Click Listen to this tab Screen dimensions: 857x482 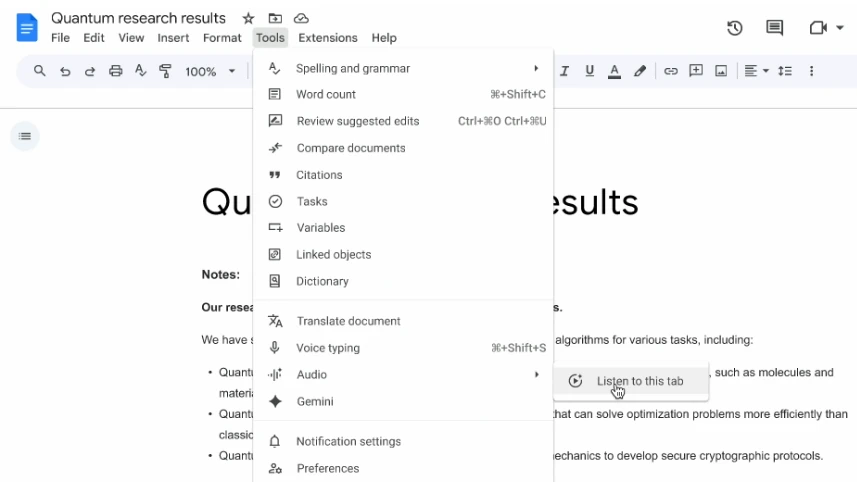coord(639,381)
